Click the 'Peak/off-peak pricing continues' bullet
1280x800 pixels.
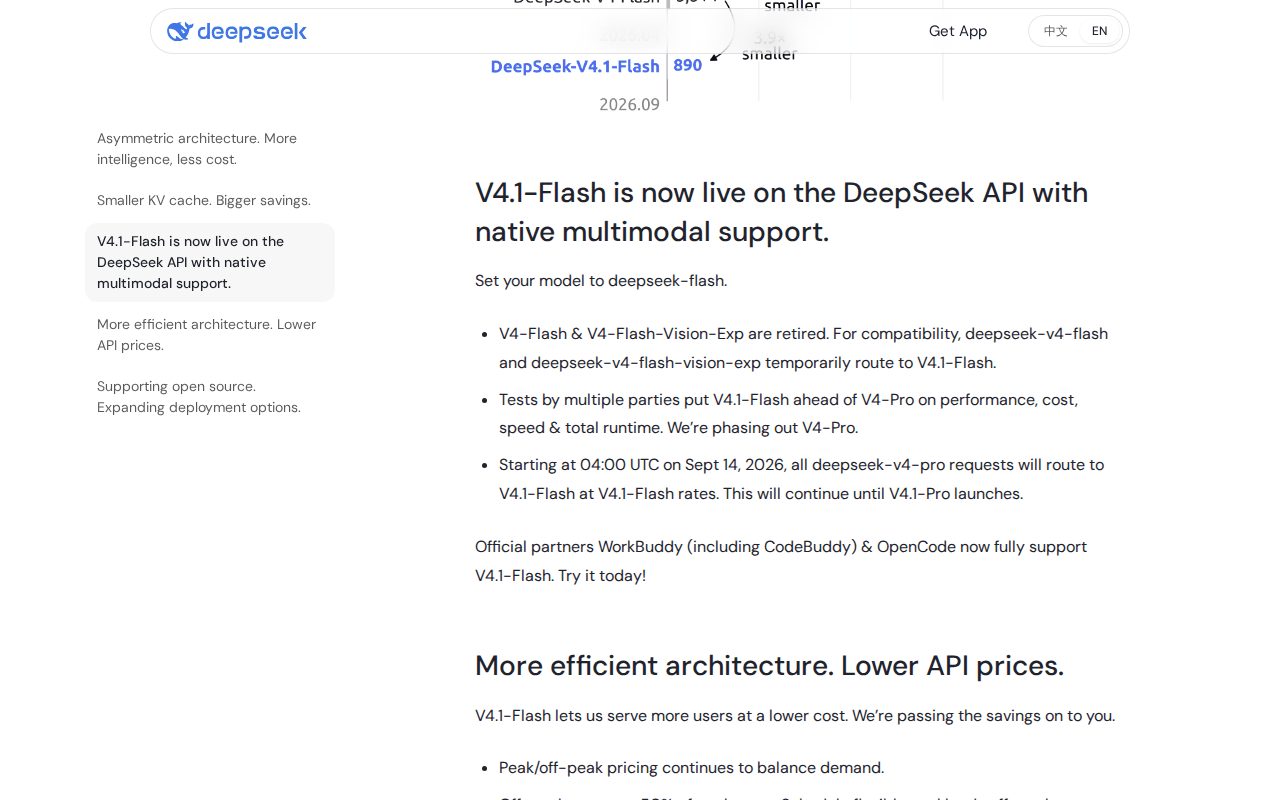pyautogui.click(x=691, y=768)
